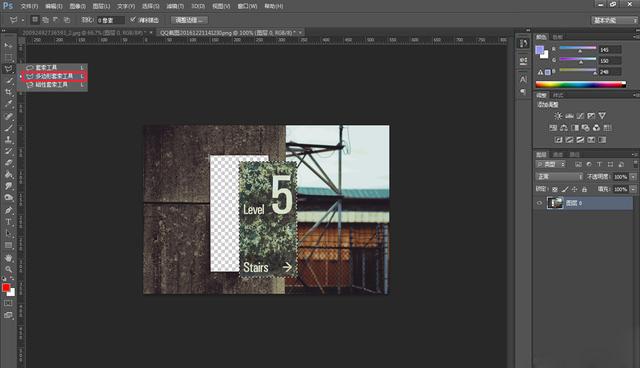640x368 pixels.
Task: Click the Refine Edge button
Action: (189, 20)
